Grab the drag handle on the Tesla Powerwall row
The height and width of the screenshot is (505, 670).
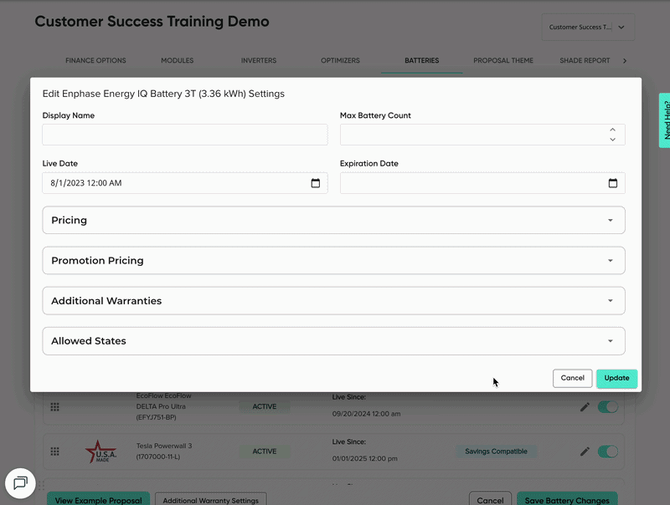pos(55,451)
